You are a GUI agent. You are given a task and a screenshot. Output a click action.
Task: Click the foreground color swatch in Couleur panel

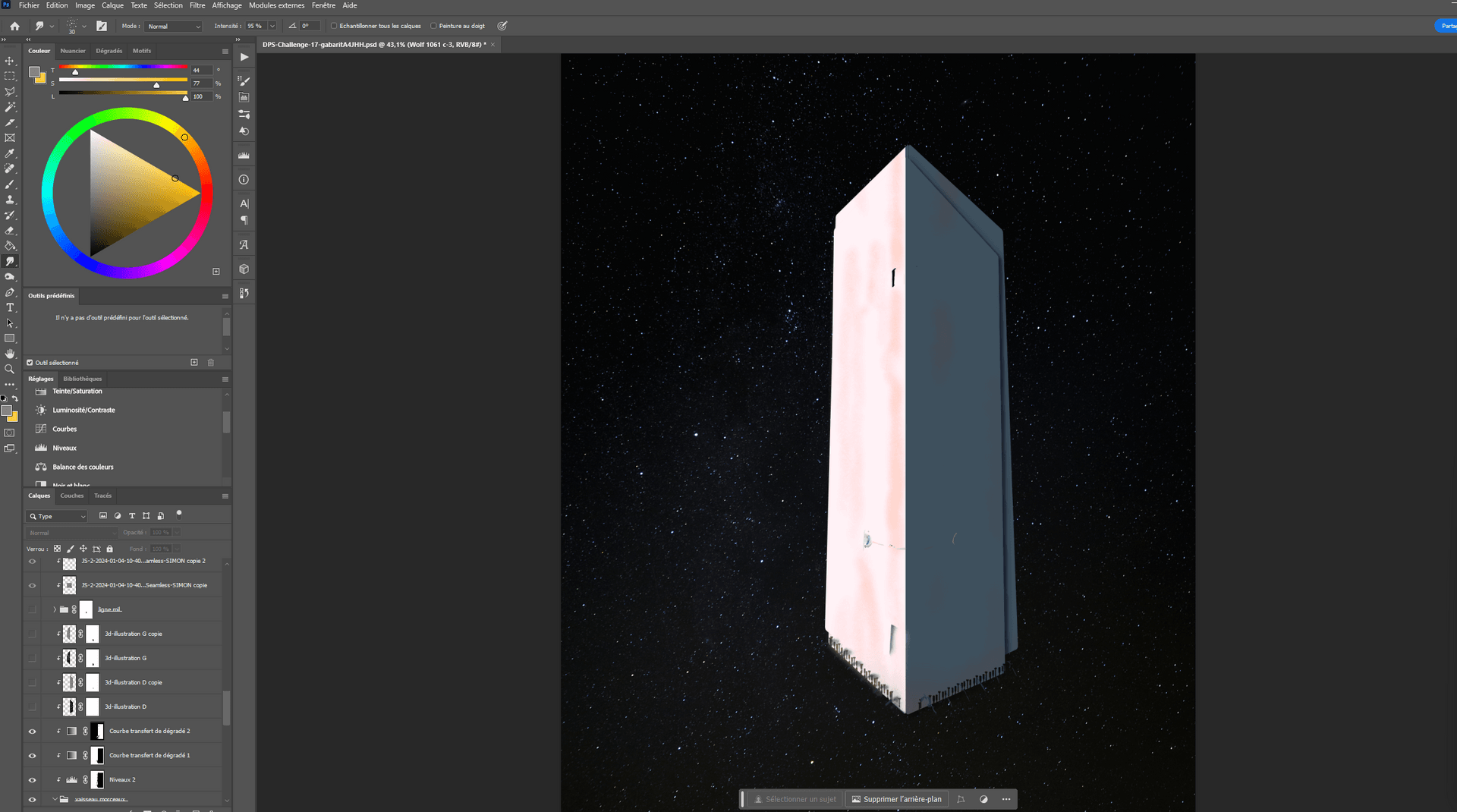pyautogui.click(x=34, y=73)
